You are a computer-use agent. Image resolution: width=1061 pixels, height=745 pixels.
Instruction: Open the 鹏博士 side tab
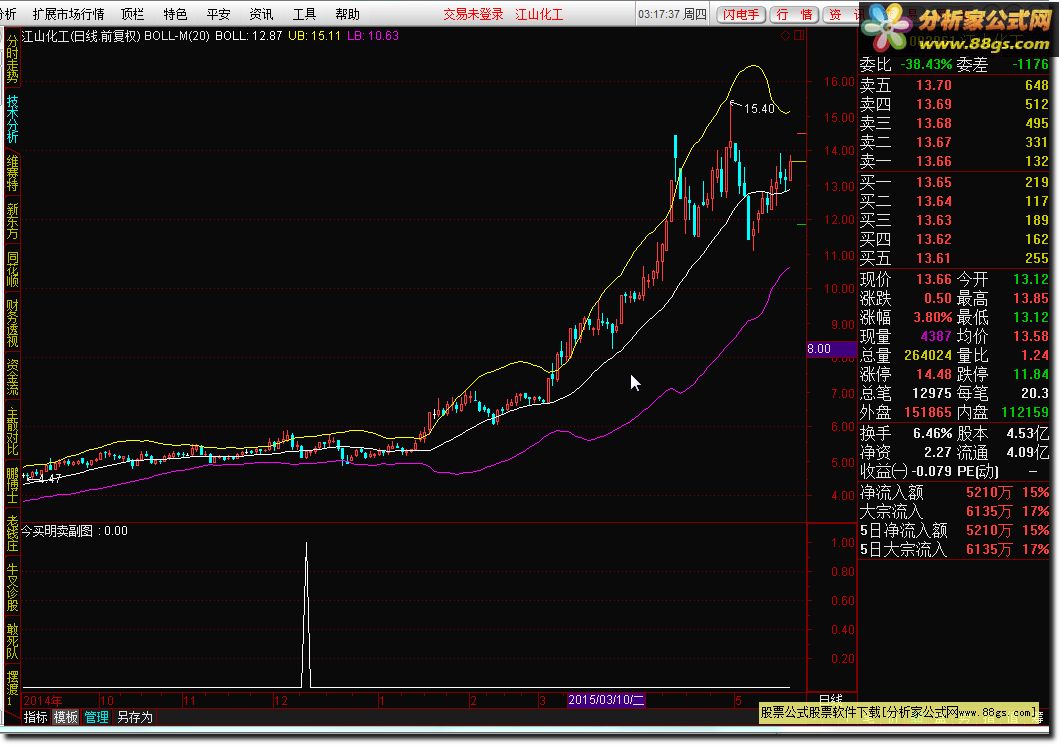12,485
